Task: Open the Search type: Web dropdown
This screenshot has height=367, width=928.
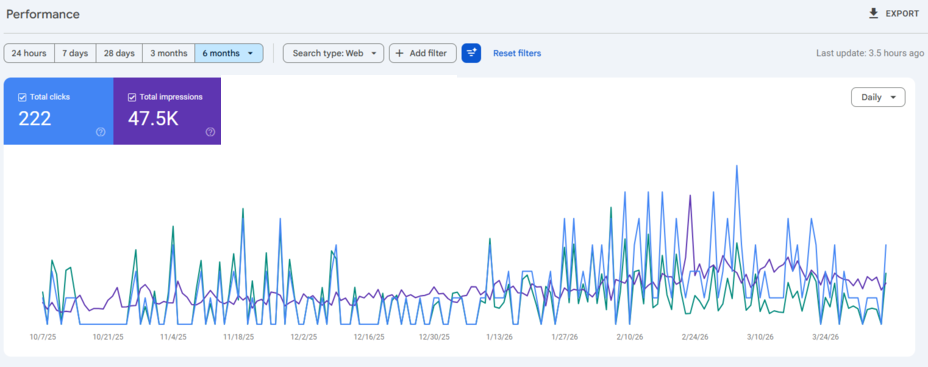Action: tap(333, 53)
